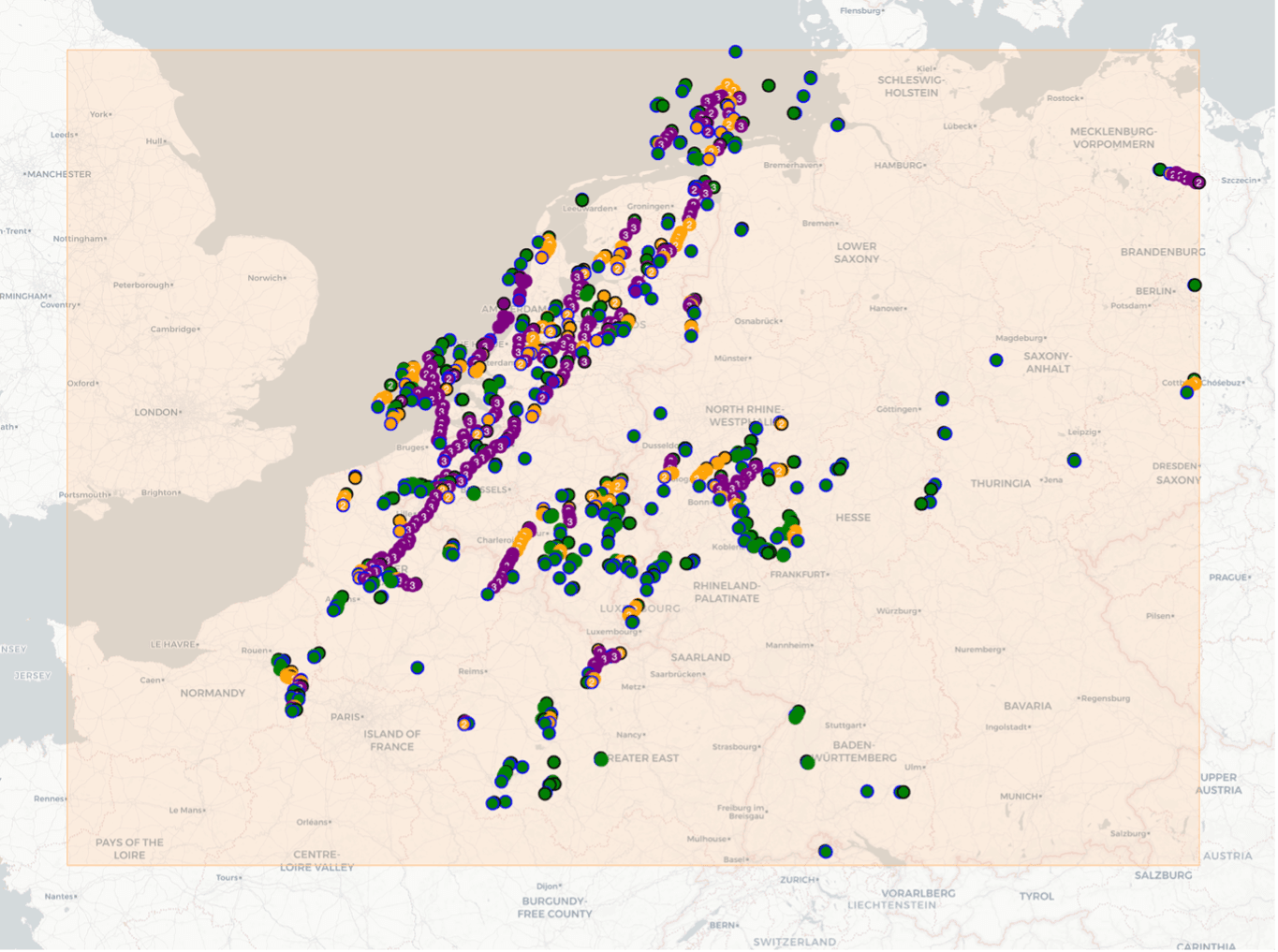
Task: Click the orange marker next to the Cottbus label
Action: pos(1194,383)
